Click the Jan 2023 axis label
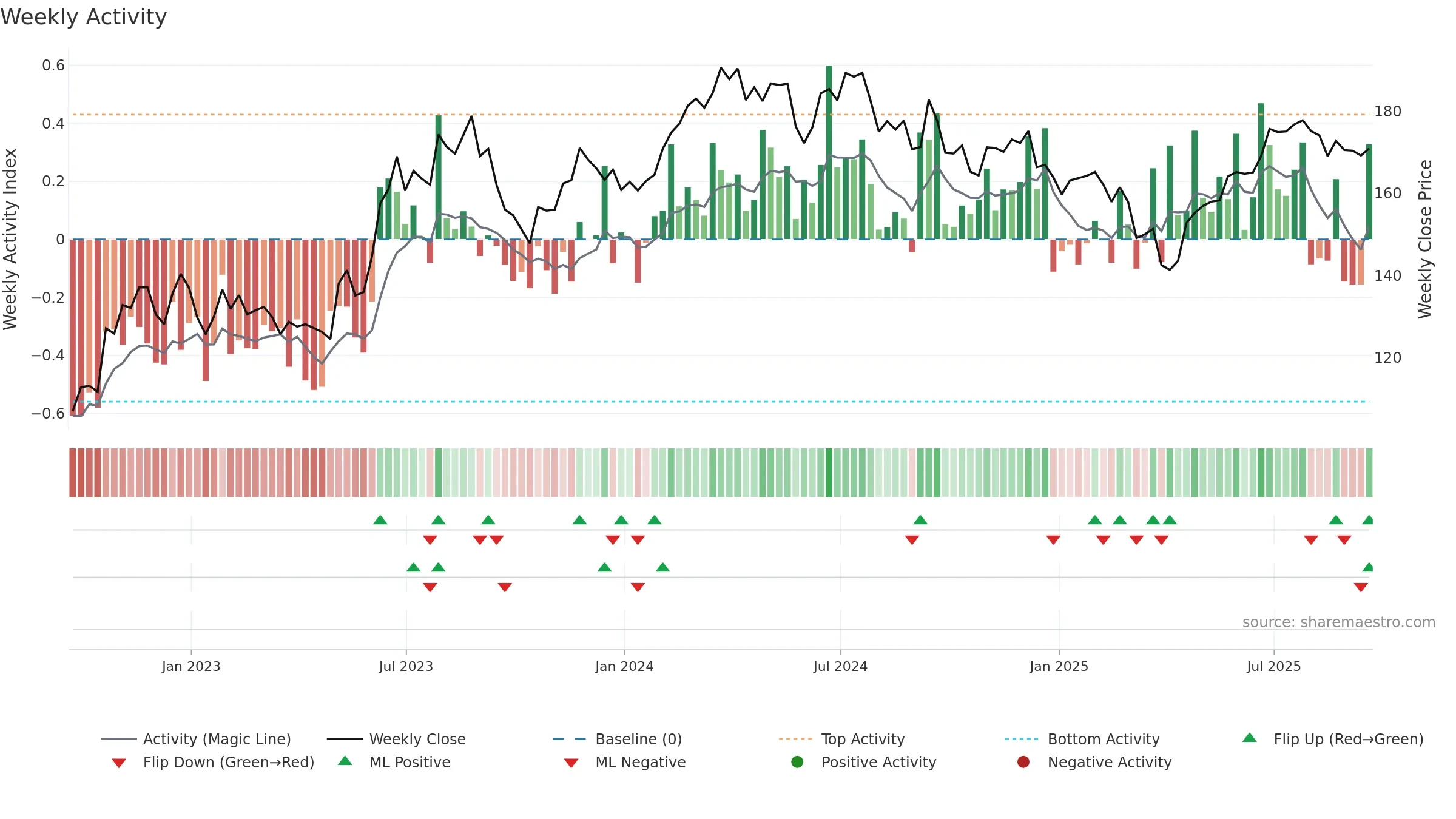This screenshot has height=819, width=1456. (x=191, y=666)
